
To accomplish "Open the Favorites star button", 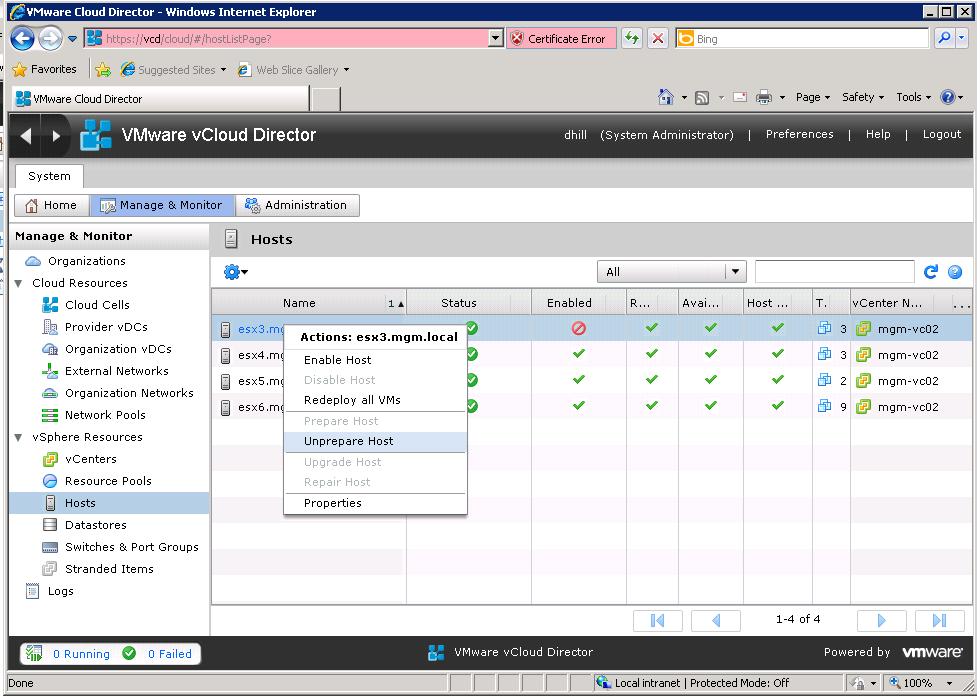I will 45,69.
